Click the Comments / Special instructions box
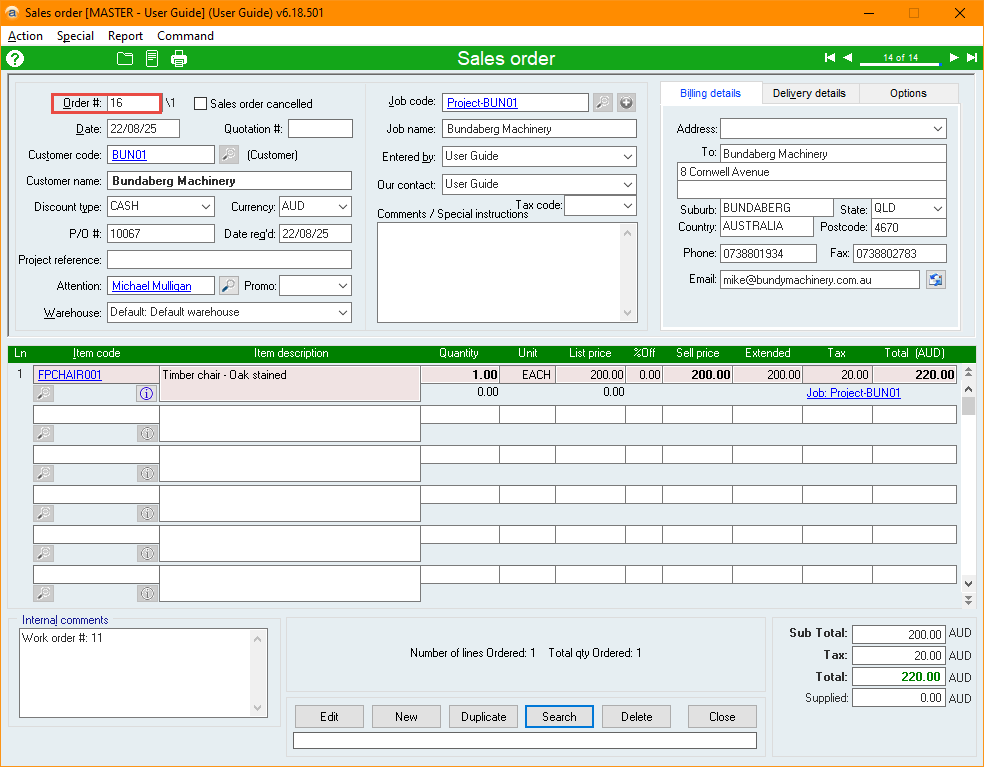This screenshot has width=984, height=767. pyautogui.click(x=507, y=272)
